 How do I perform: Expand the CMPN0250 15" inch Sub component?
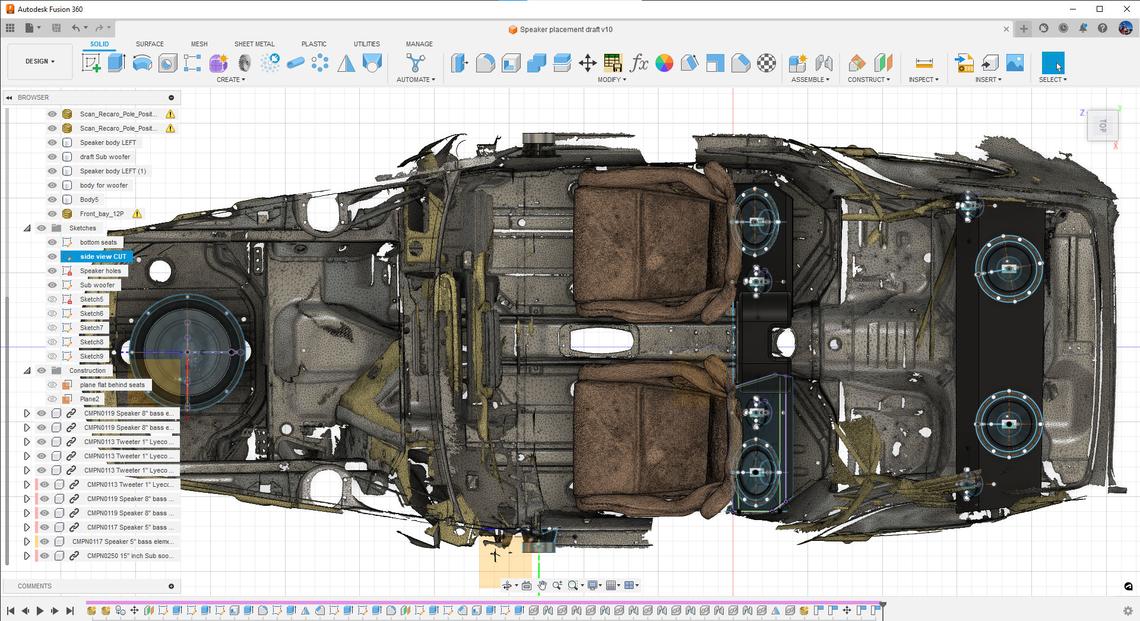coord(27,556)
